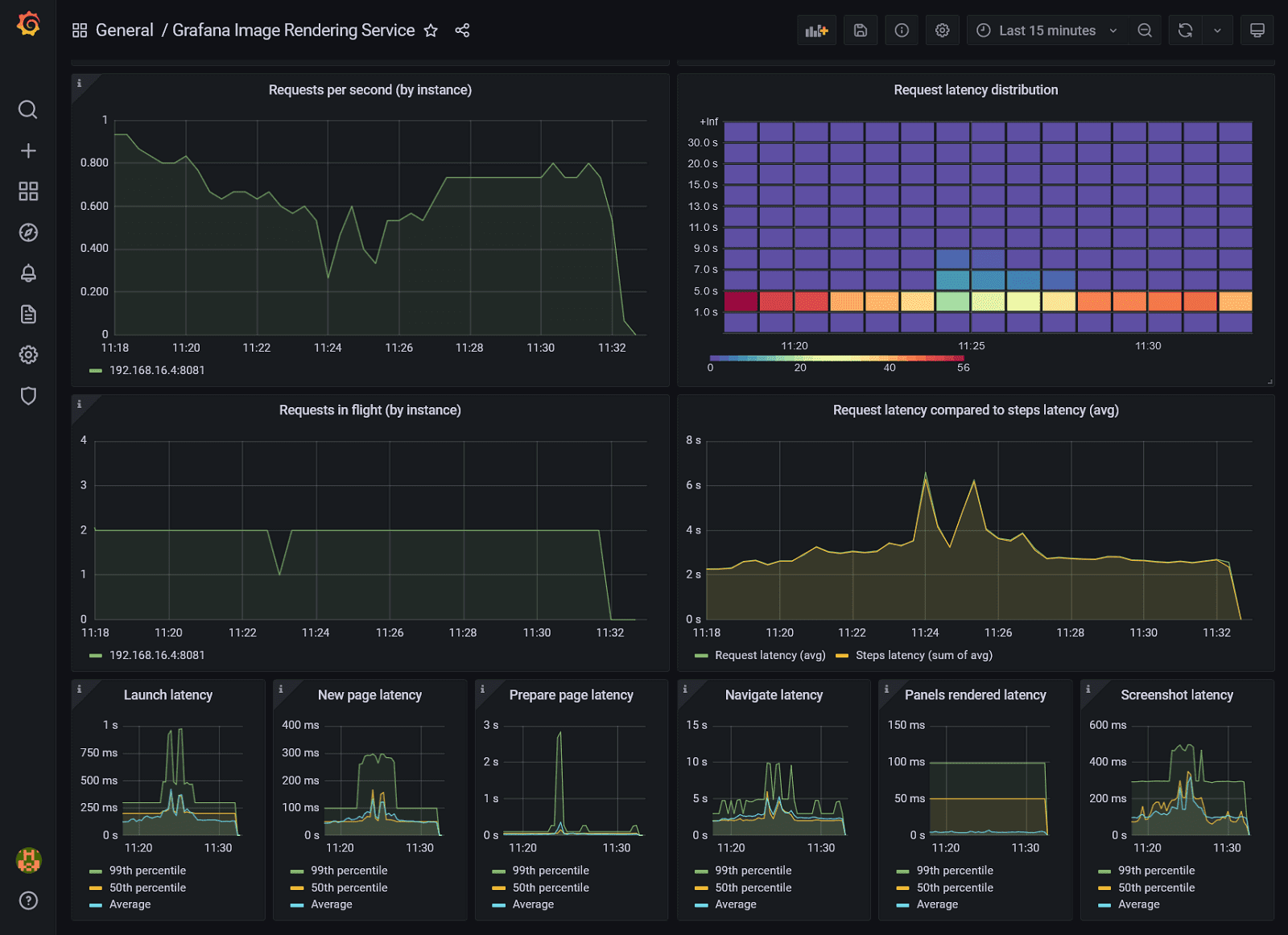Viewport: 1288px width, 935px height.
Task: Open the Request latency distribution panel title menu
Action: click(976, 90)
